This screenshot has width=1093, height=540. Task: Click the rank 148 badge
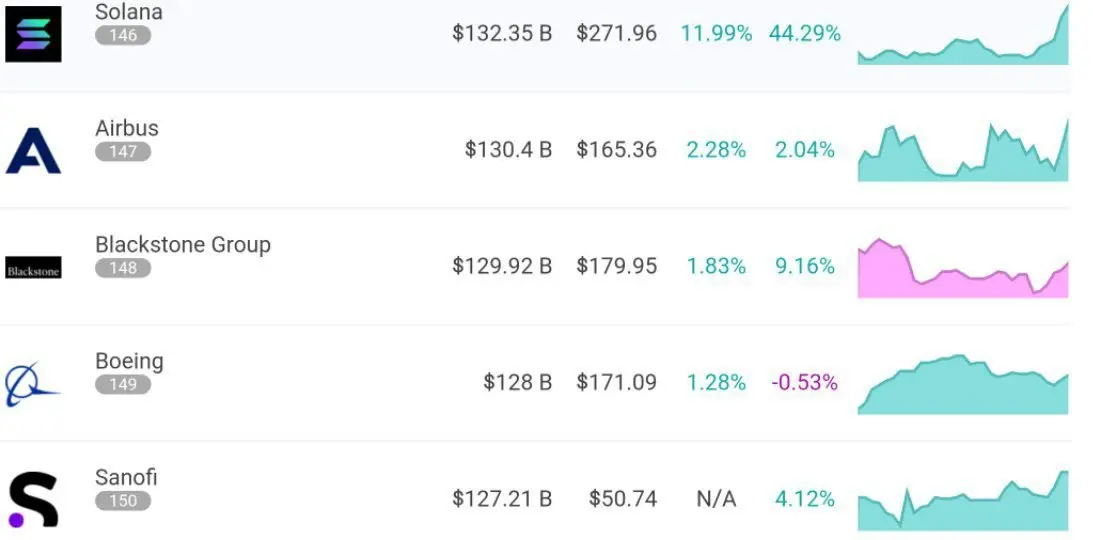click(123, 268)
